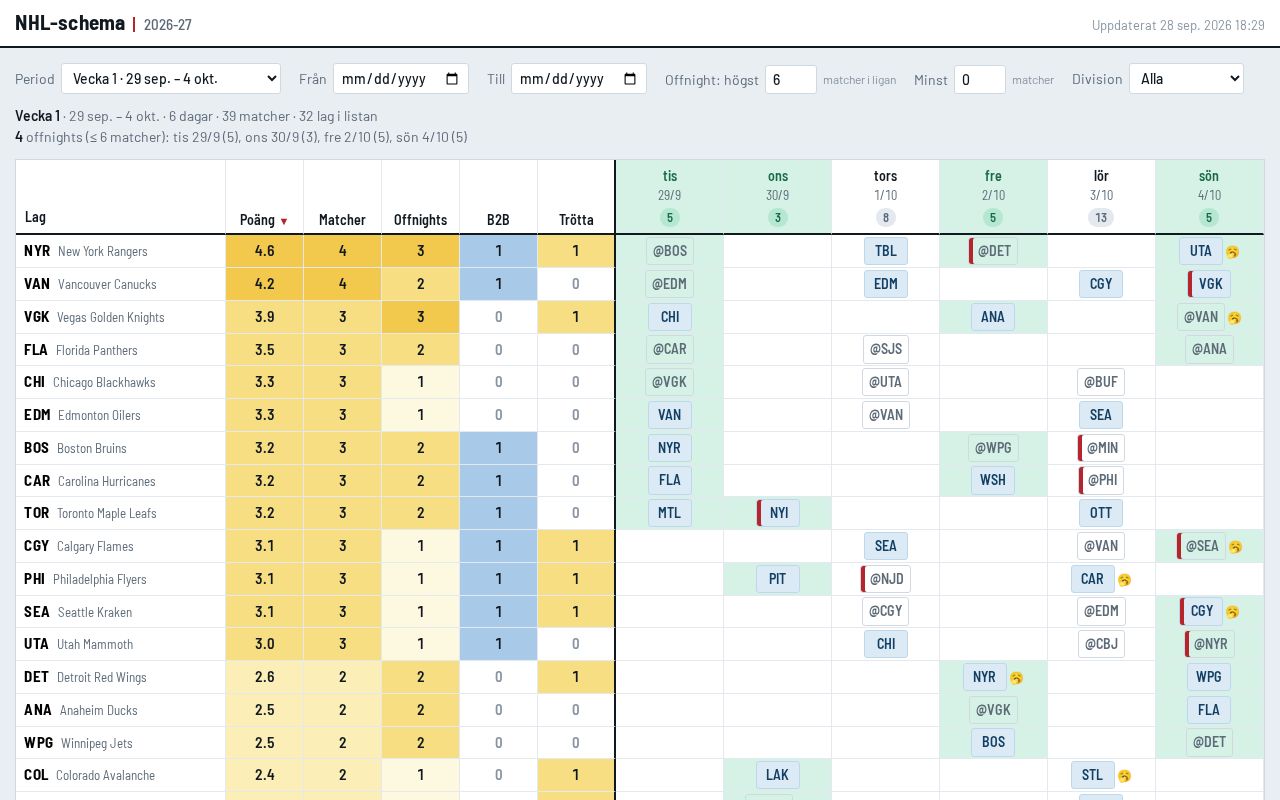
Task: Select the tors 1/10 day column header
Action: (x=886, y=197)
